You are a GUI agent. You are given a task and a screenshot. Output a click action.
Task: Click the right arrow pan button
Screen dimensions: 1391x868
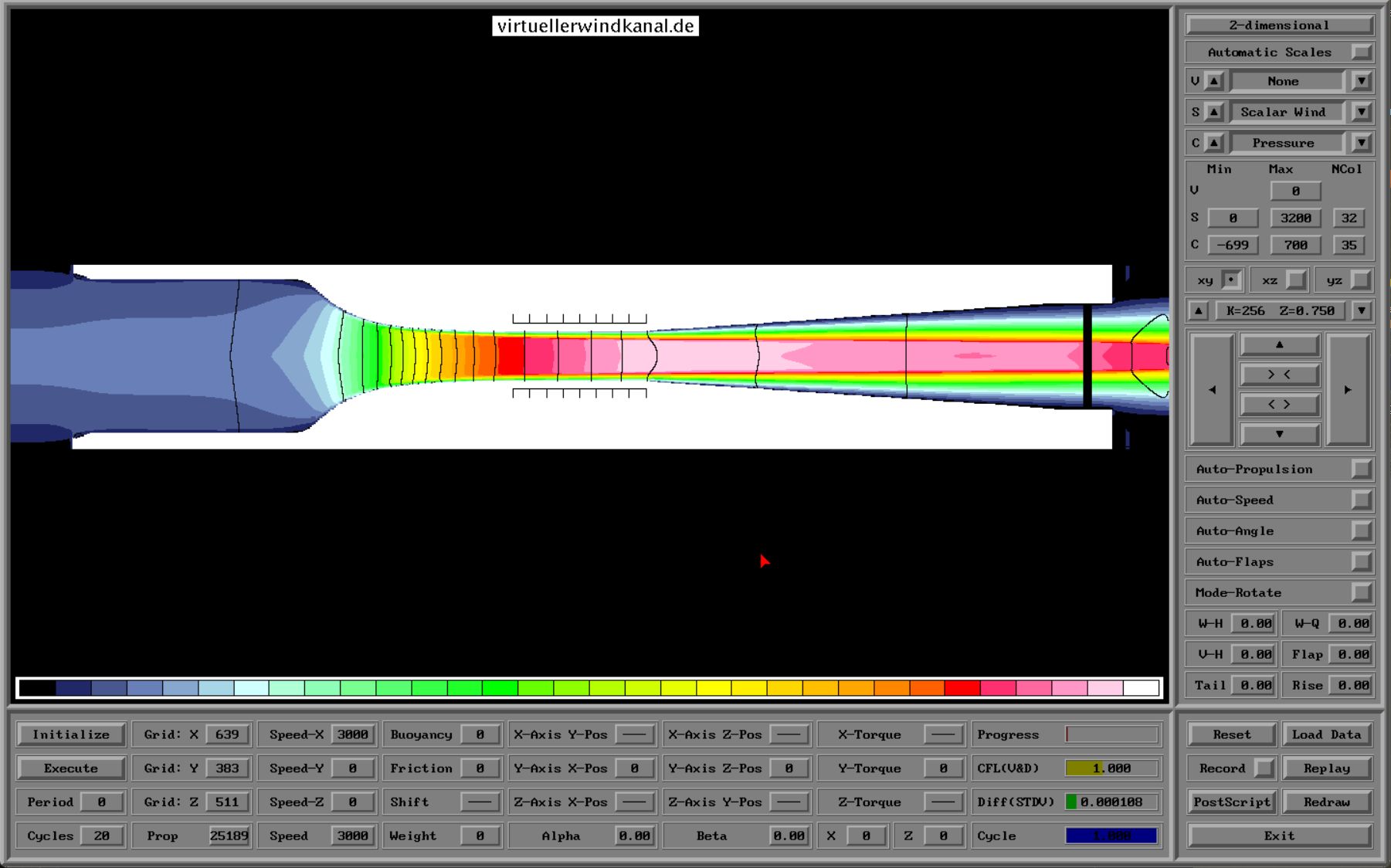(x=1348, y=389)
